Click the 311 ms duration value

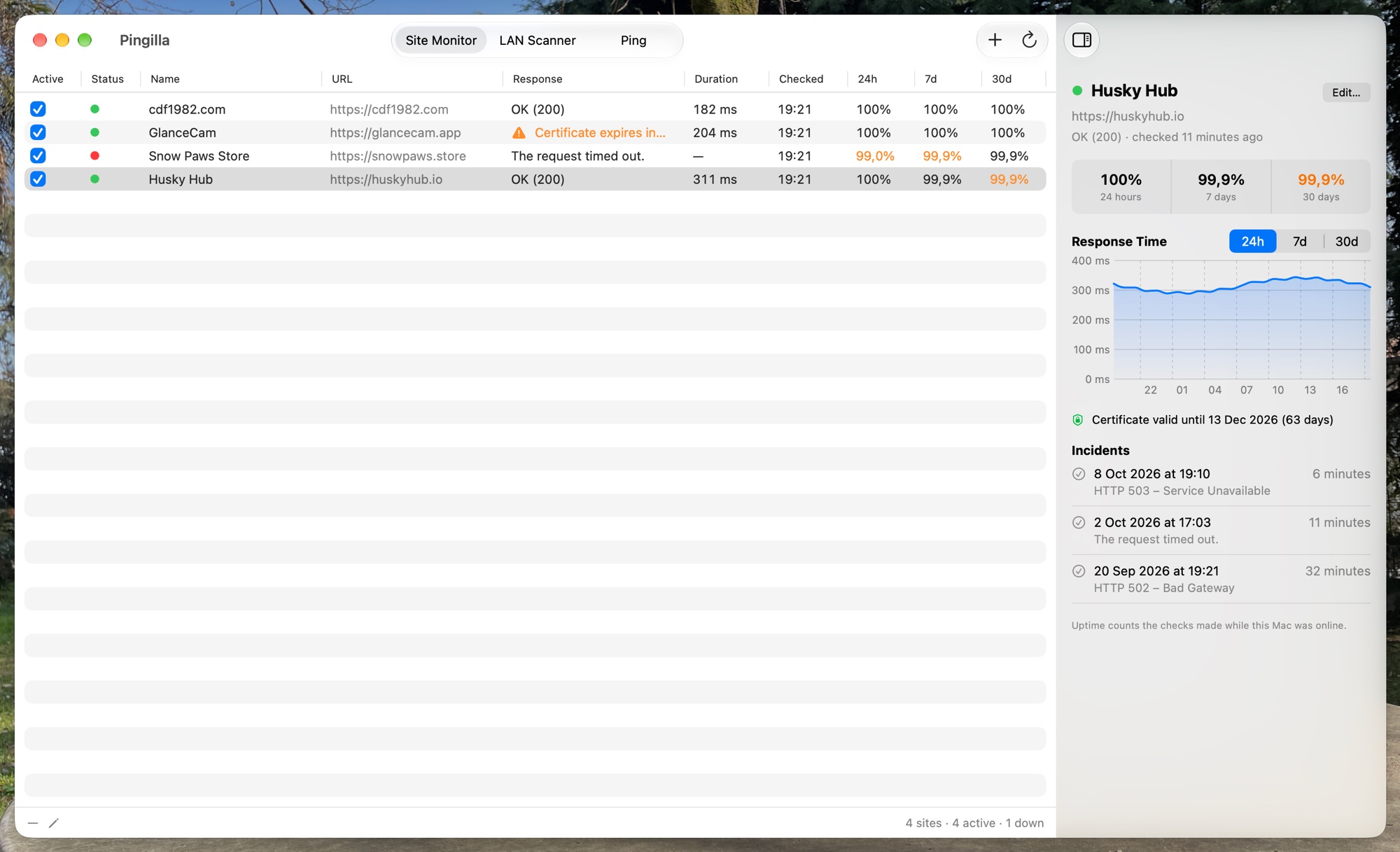click(x=715, y=179)
